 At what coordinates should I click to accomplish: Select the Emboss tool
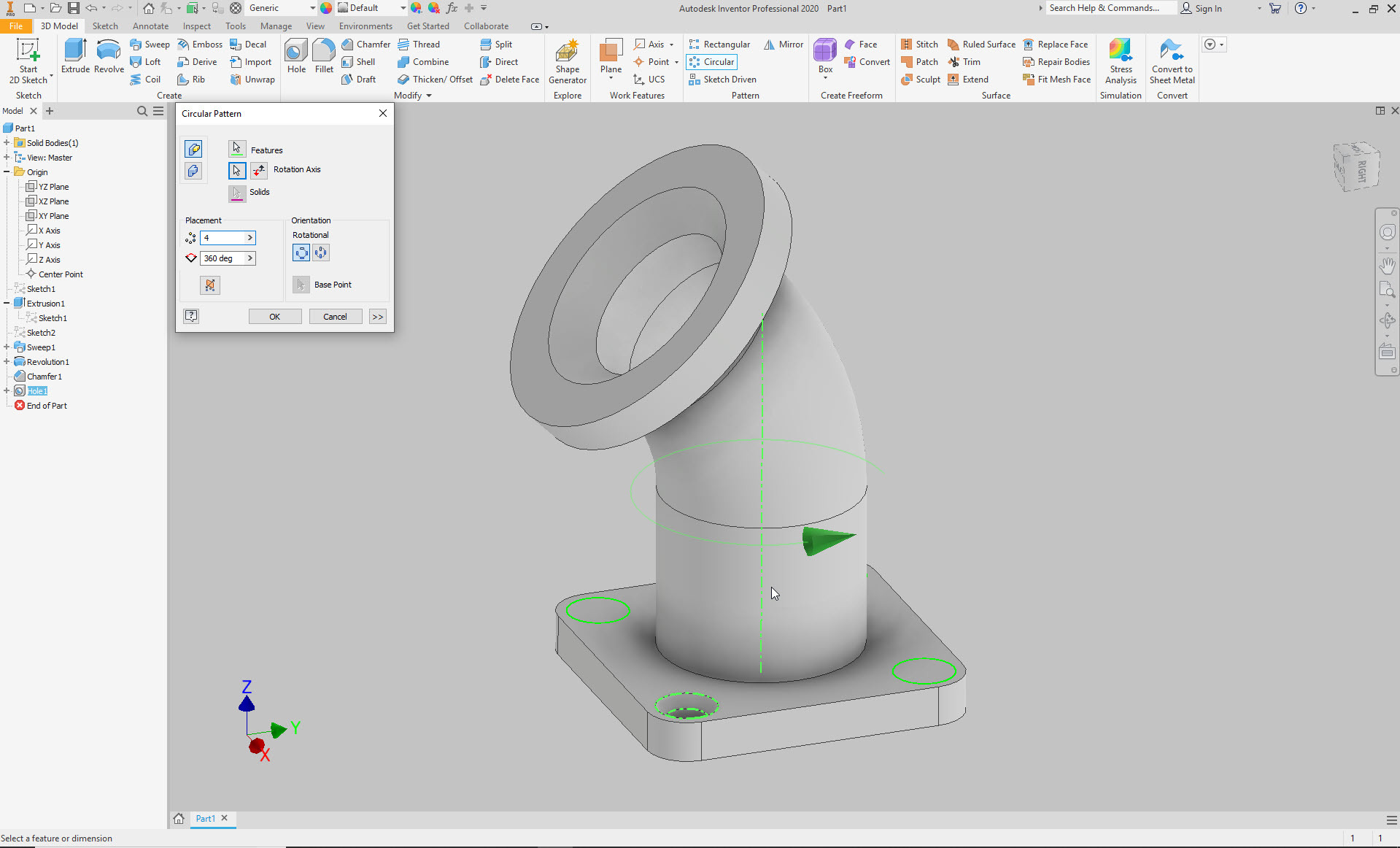pyautogui.click(x=200, y=45)
